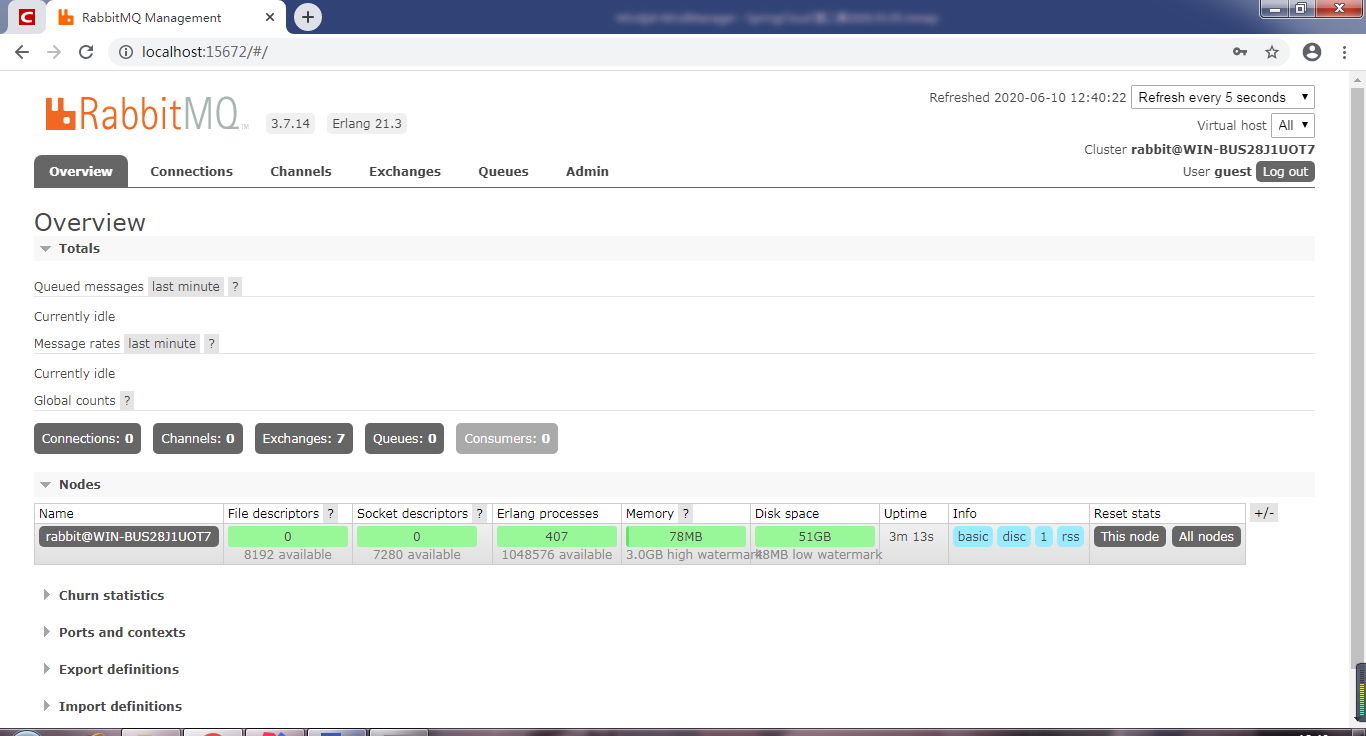This screenshot has height=736, width=1366.
Task: Open saved passwords key icon
Action: [1240, 52]
